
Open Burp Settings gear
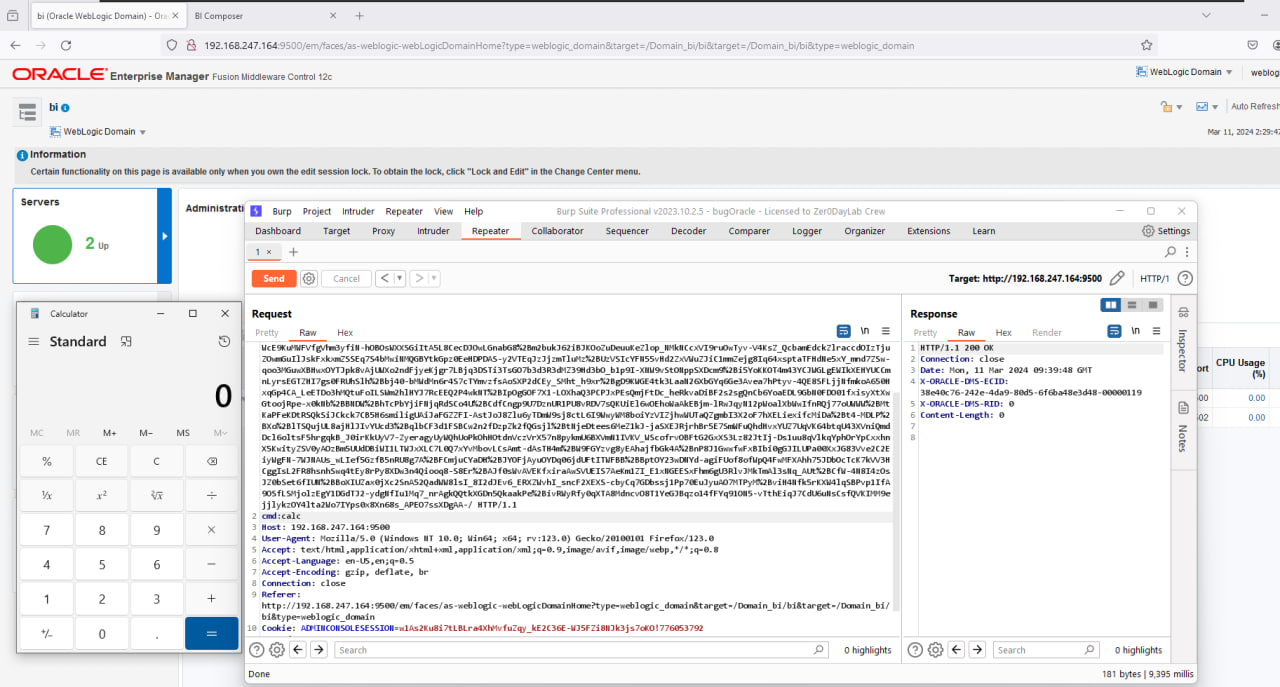pyautogui.click(x=1166, y=231)
